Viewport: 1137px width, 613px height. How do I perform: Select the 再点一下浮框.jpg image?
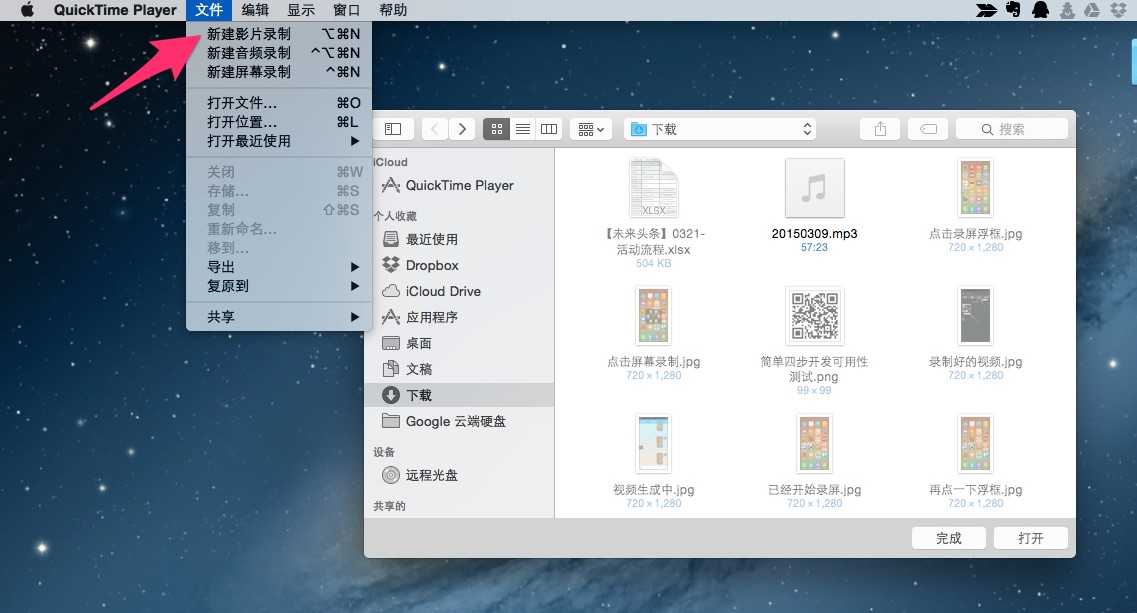coord(975,461)
